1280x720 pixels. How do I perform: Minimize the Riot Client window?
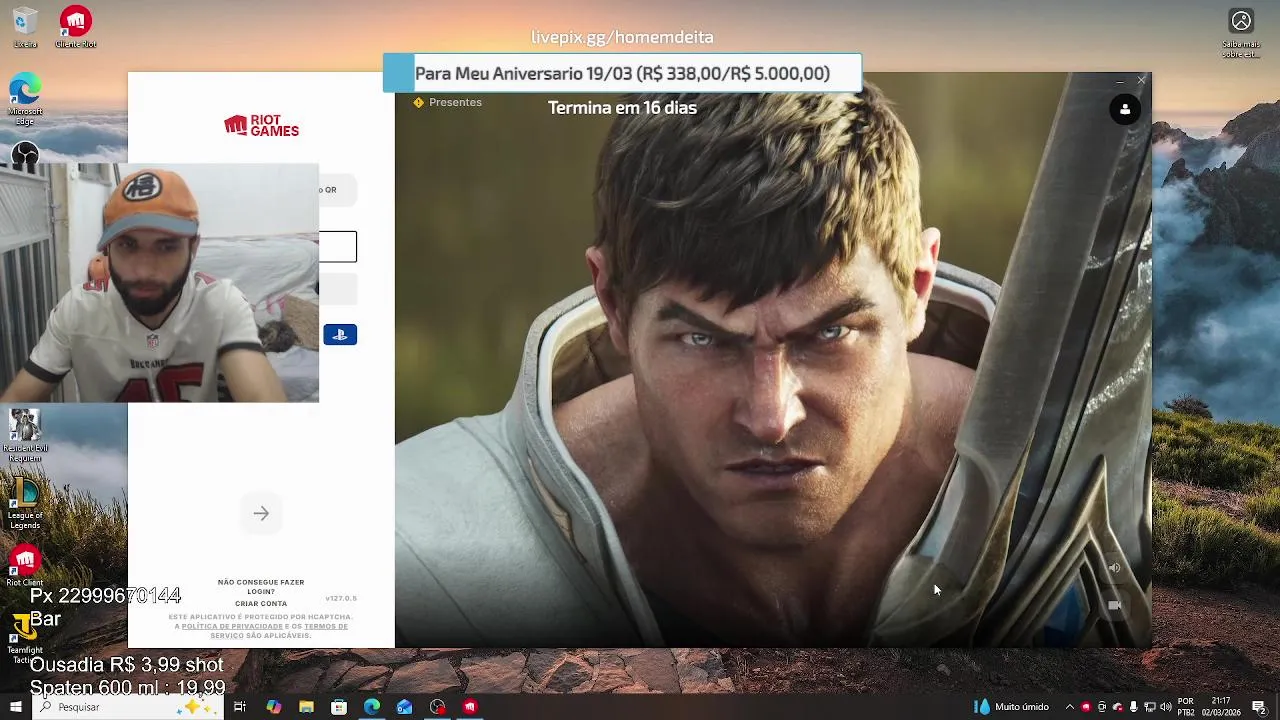tap(1120, 80)
